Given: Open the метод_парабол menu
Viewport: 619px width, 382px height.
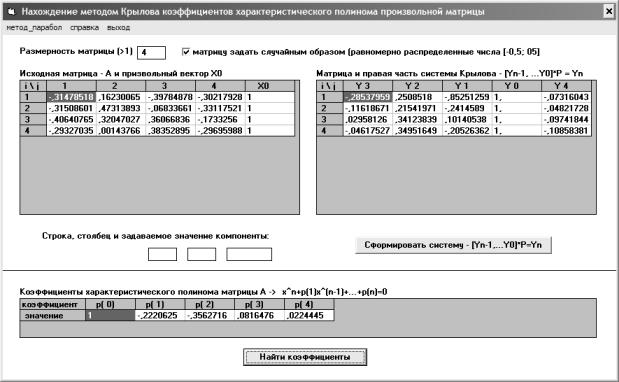Looking at the screenshot, I should coord(34,28).
